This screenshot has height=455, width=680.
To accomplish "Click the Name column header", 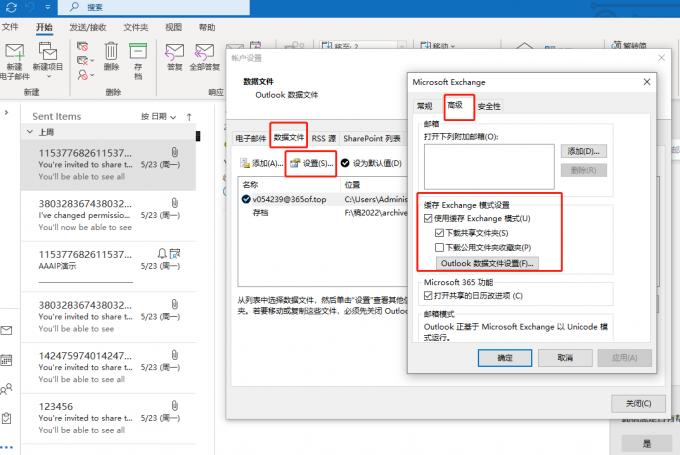I will tap(289, 185).
